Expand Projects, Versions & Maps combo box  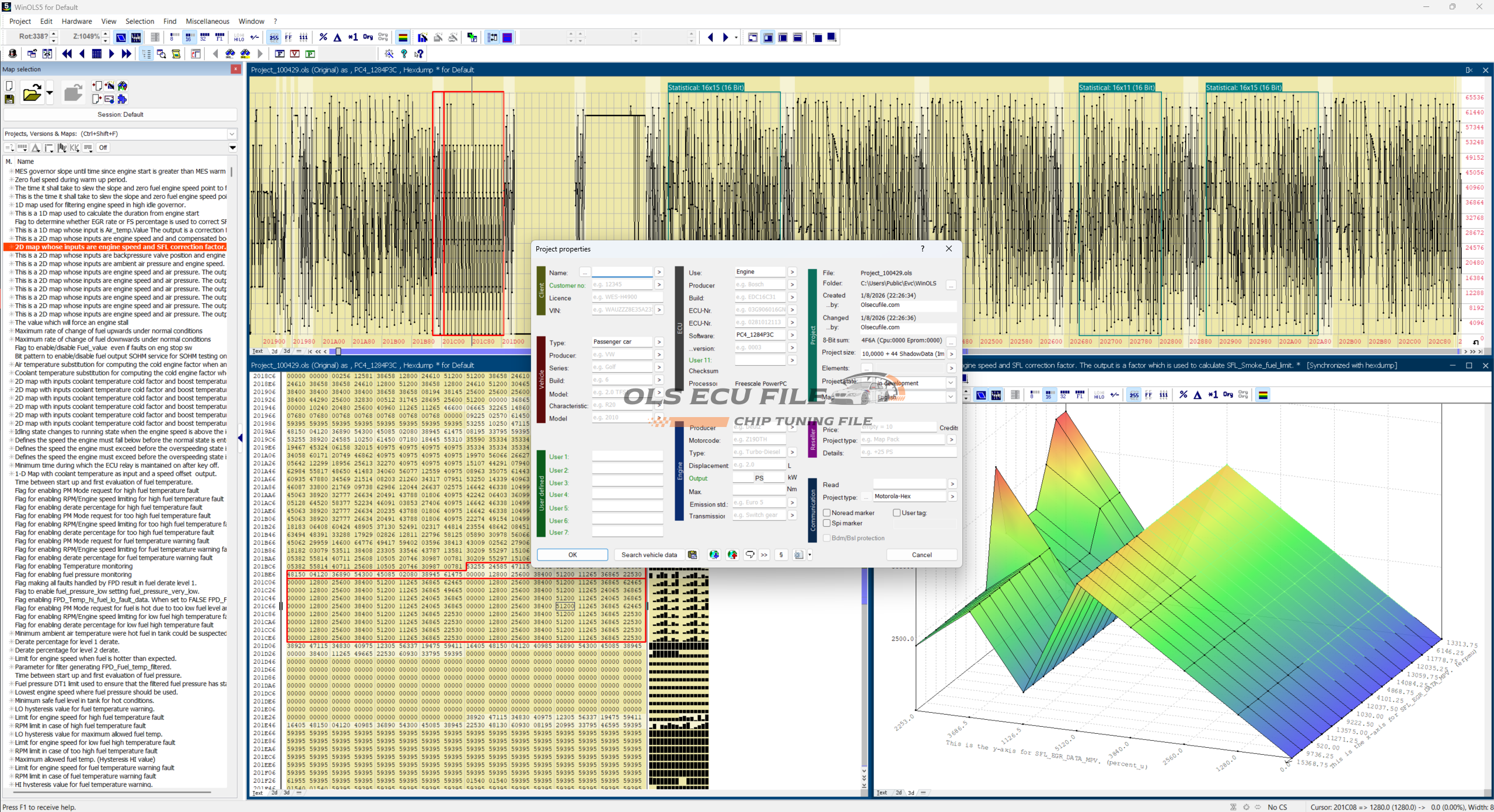coord(232,134)
